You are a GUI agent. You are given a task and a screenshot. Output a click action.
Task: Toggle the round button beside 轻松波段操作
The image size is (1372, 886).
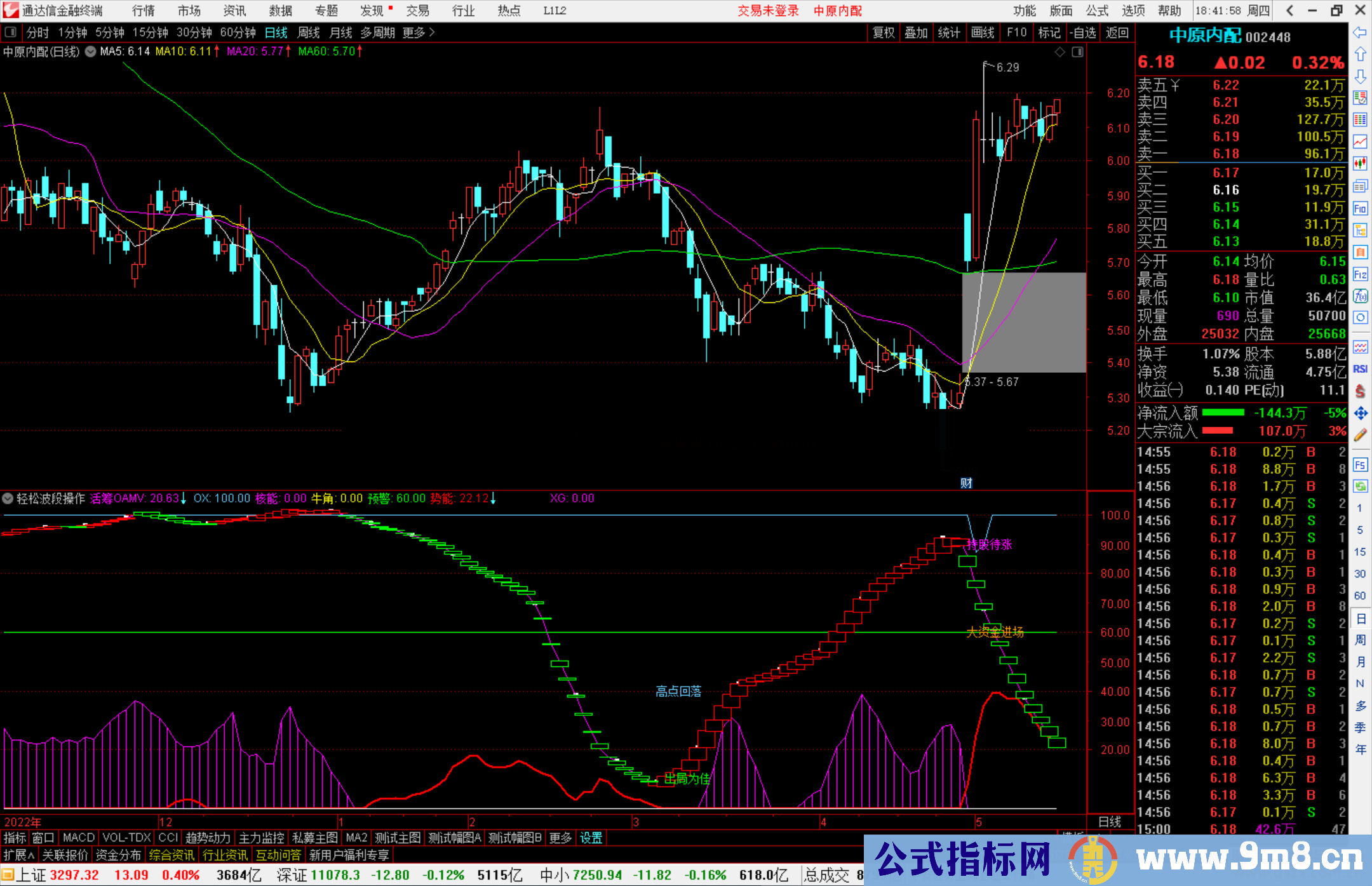(x=8, y=499)
